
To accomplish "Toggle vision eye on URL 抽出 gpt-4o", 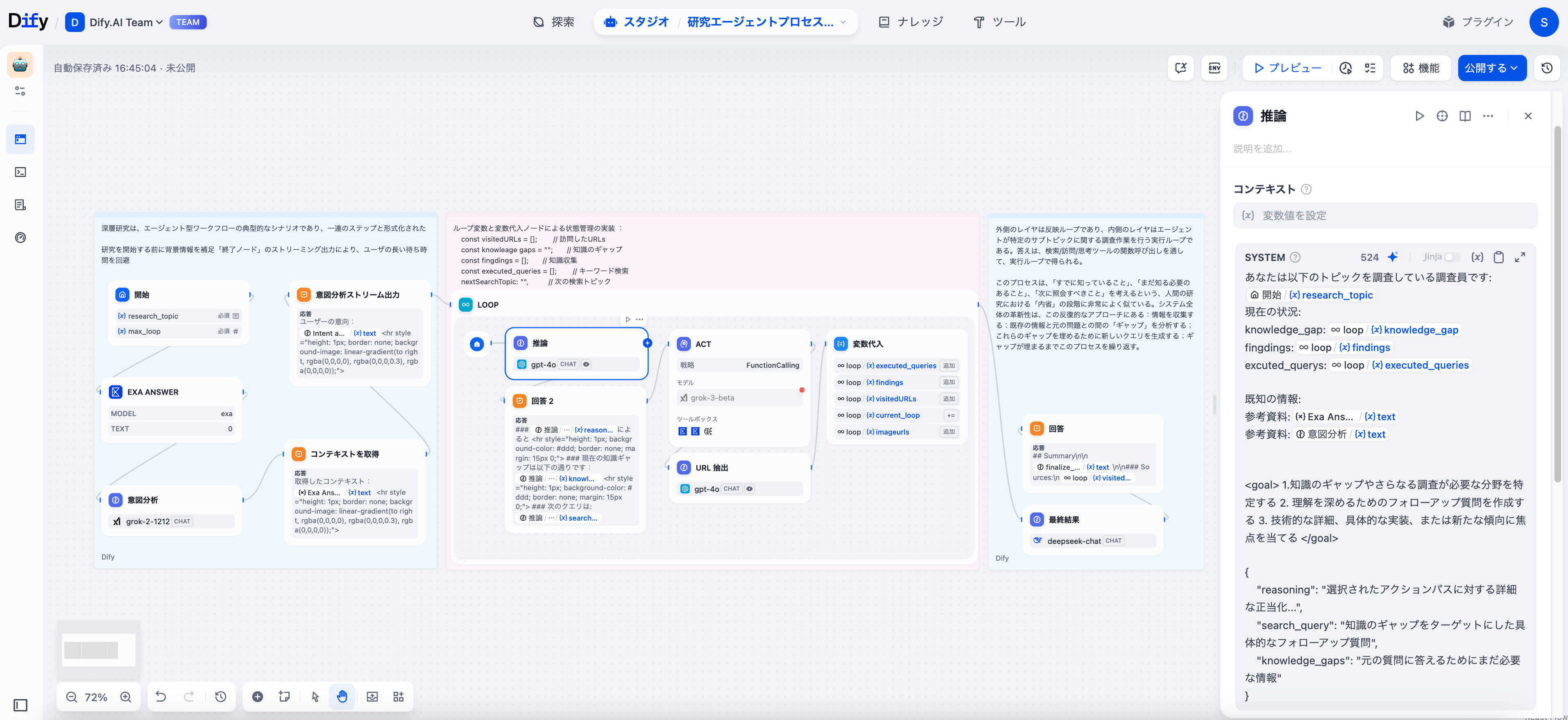I will tap(749, 489).
